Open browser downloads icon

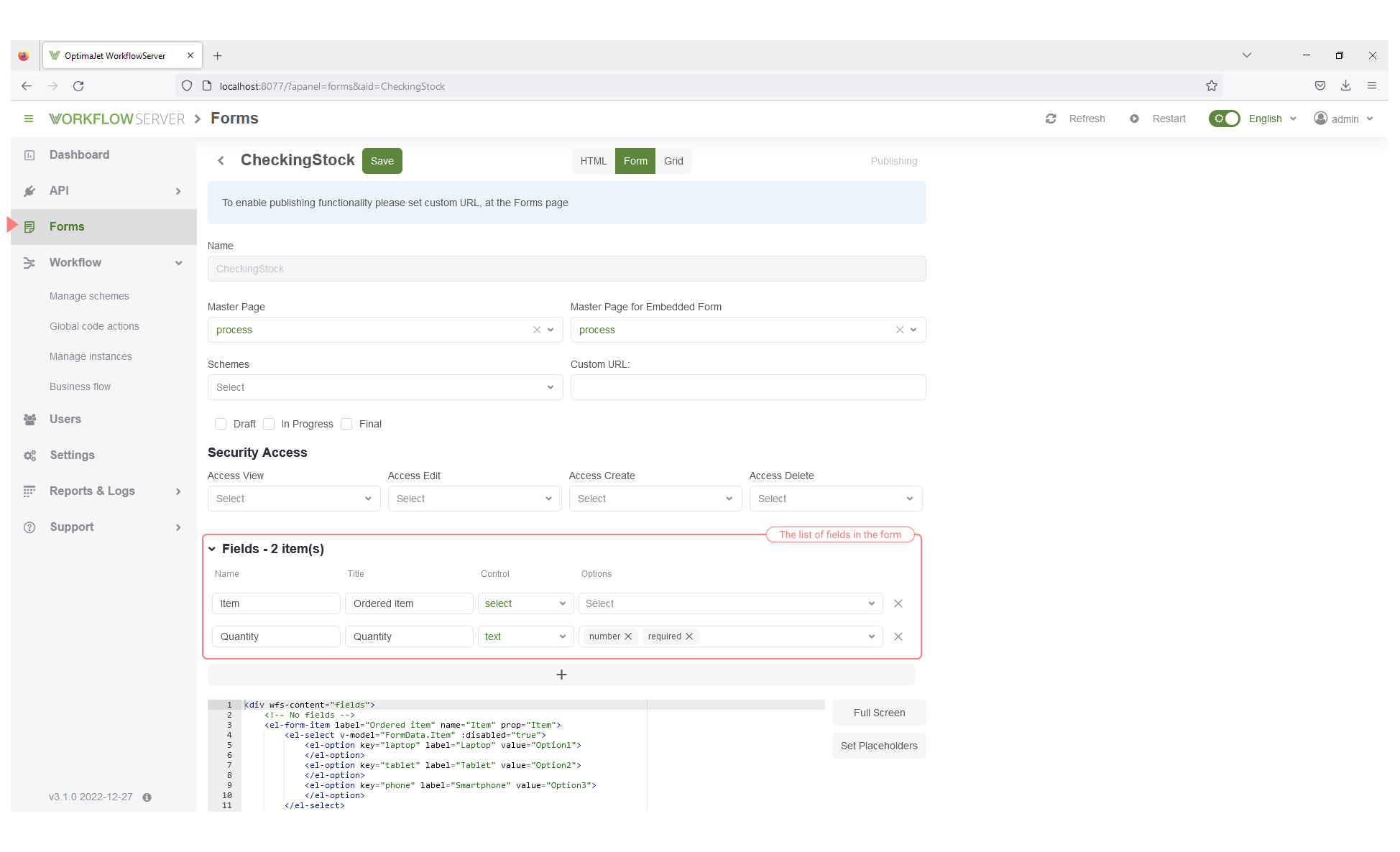click(1346, 86)
